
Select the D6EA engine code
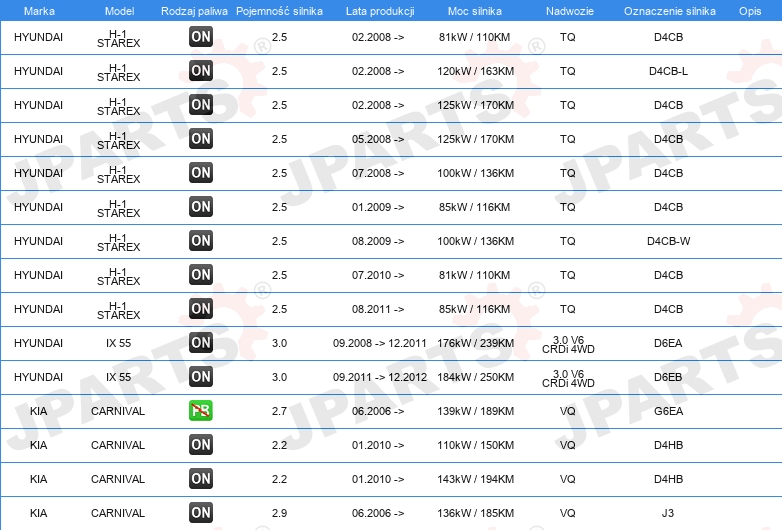tap(668, 343)
